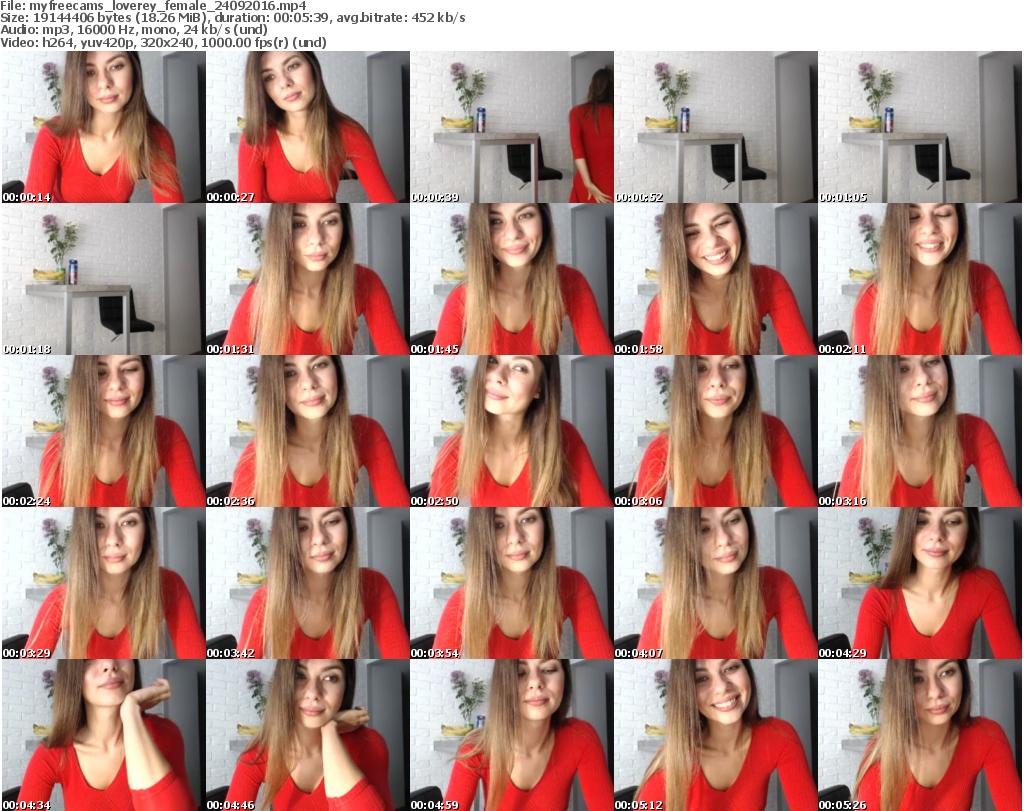Click the Audio mp3 info line
Viewport: 1024px width, 811px height.
click(x=134, y=30)
